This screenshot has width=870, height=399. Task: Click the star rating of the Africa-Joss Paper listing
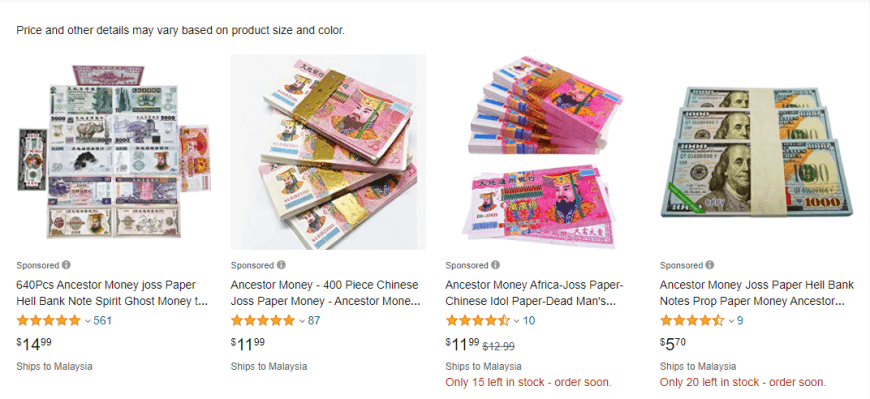pyautogui.click(x=478, y=320)
